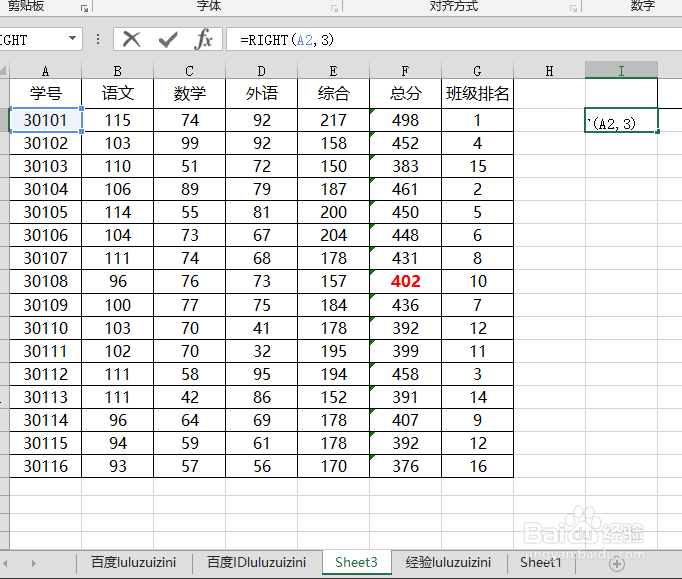
Task: Open the Name Box dropdown arrow
Action: click(73, 38)
